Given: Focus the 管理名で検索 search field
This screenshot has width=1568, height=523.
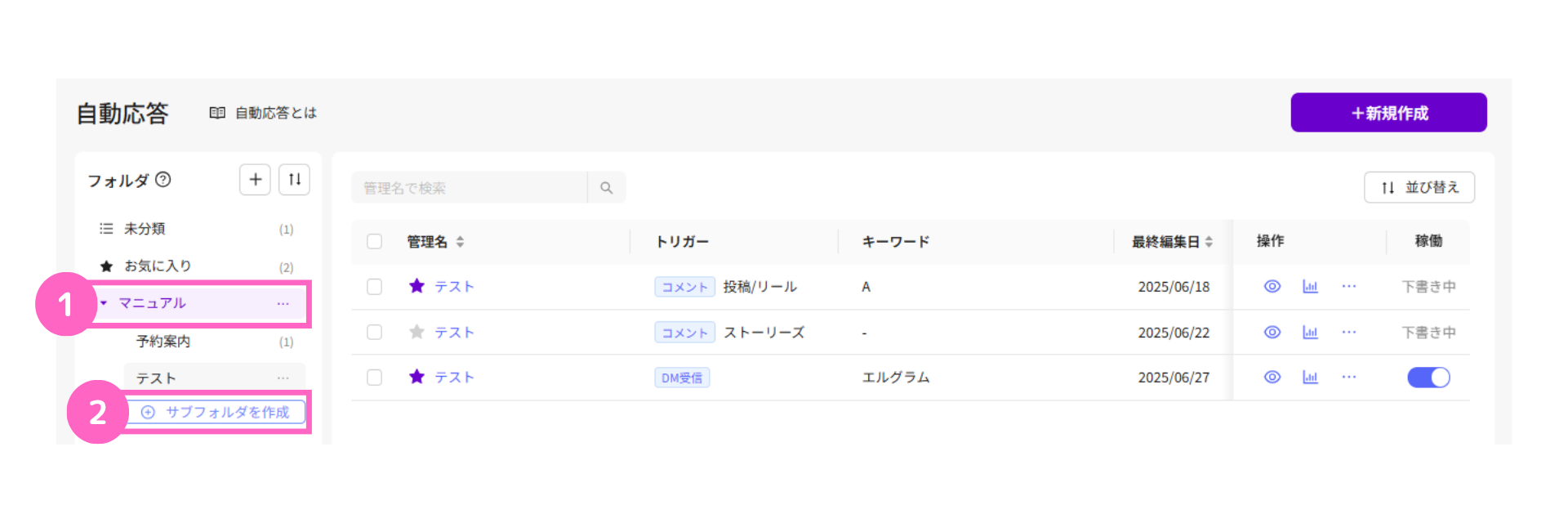Looking at the screenshot, I should pos(470,188).
